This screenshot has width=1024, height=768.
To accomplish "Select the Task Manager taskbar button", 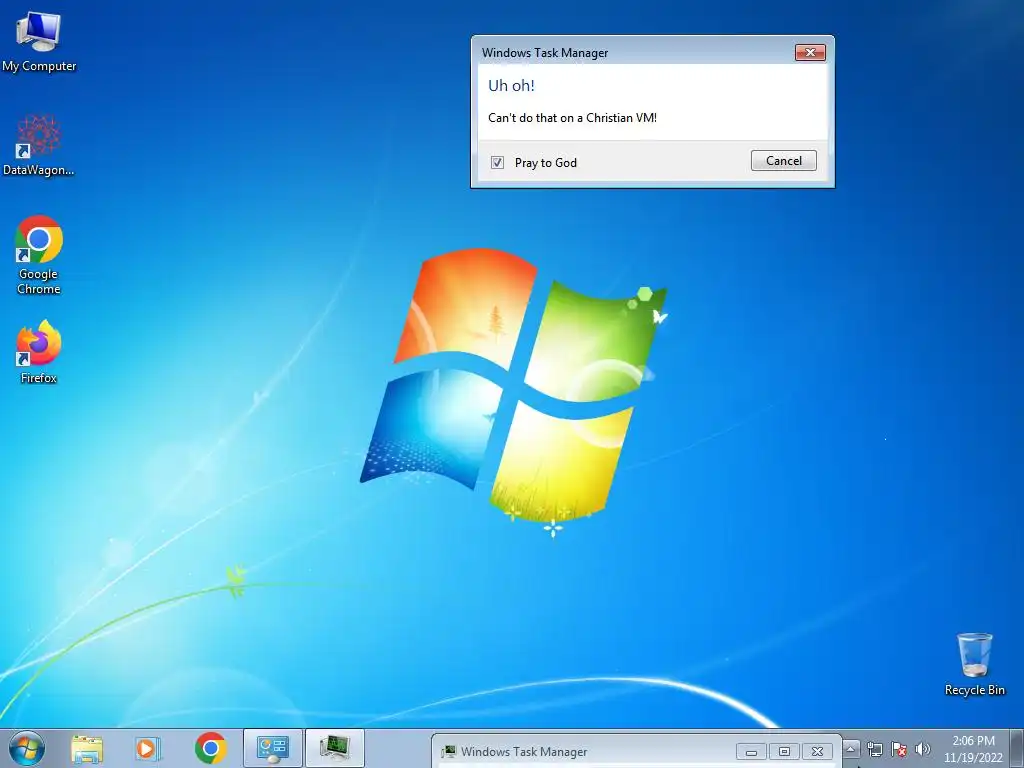I will point(334,748).
